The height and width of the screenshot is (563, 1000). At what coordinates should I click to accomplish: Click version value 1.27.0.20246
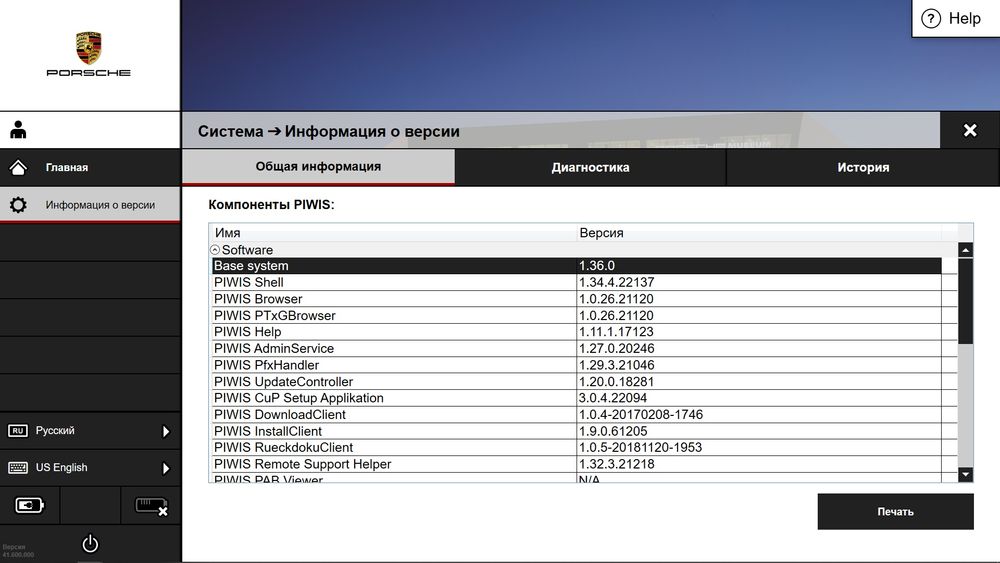(617, 349)
